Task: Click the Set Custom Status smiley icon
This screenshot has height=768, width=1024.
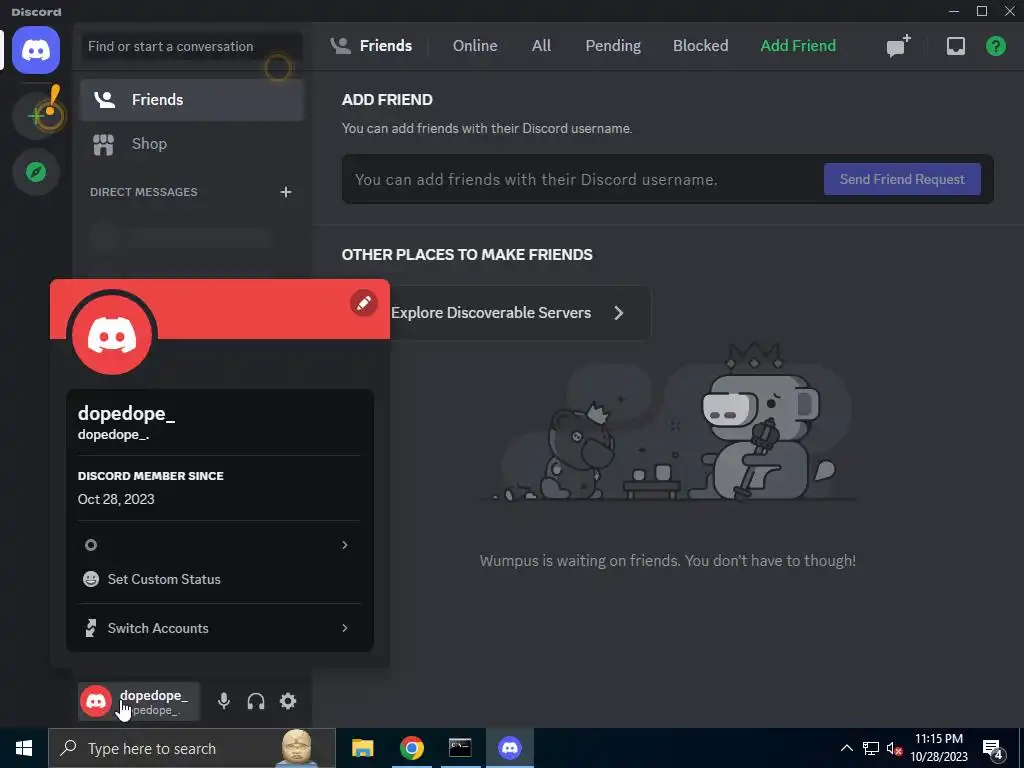Action: [91, 579]
